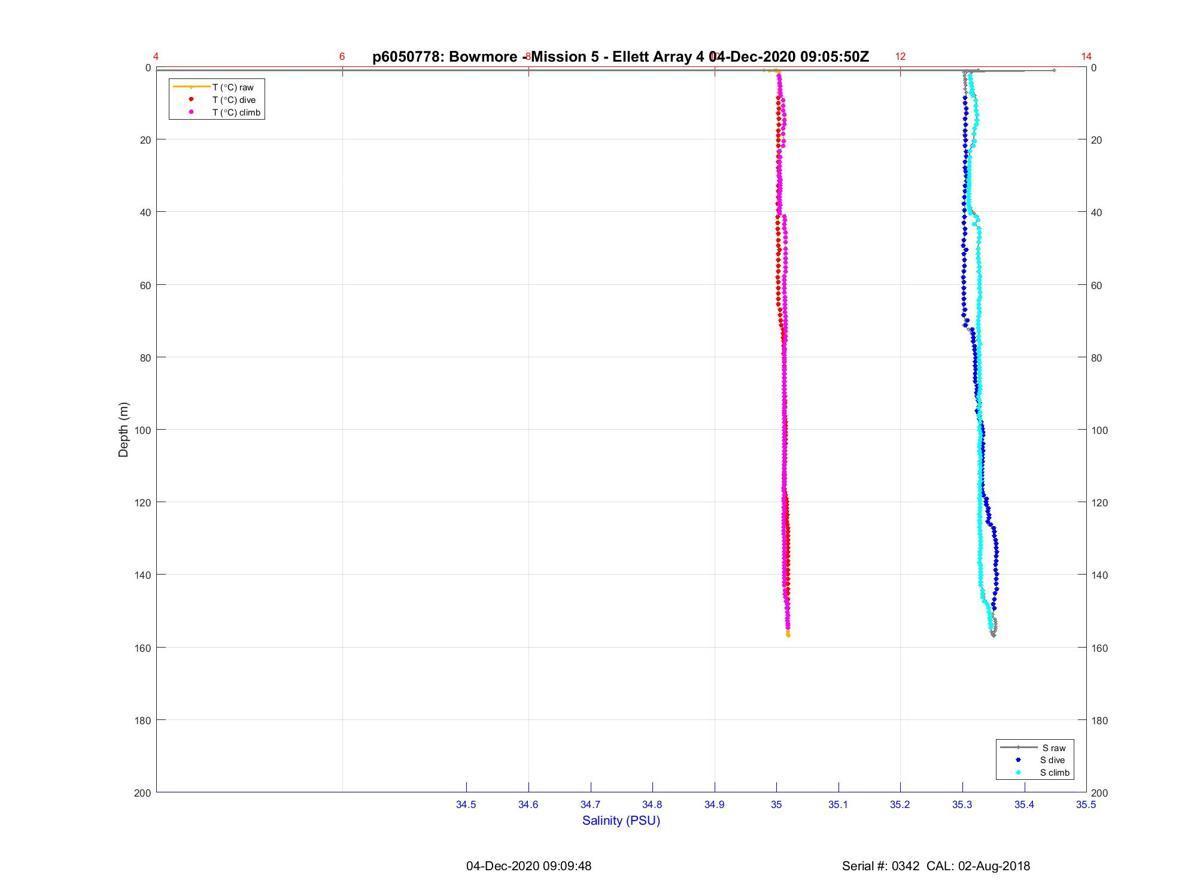
Task: Click the gray line marker for S raw
Action: 1019,747
